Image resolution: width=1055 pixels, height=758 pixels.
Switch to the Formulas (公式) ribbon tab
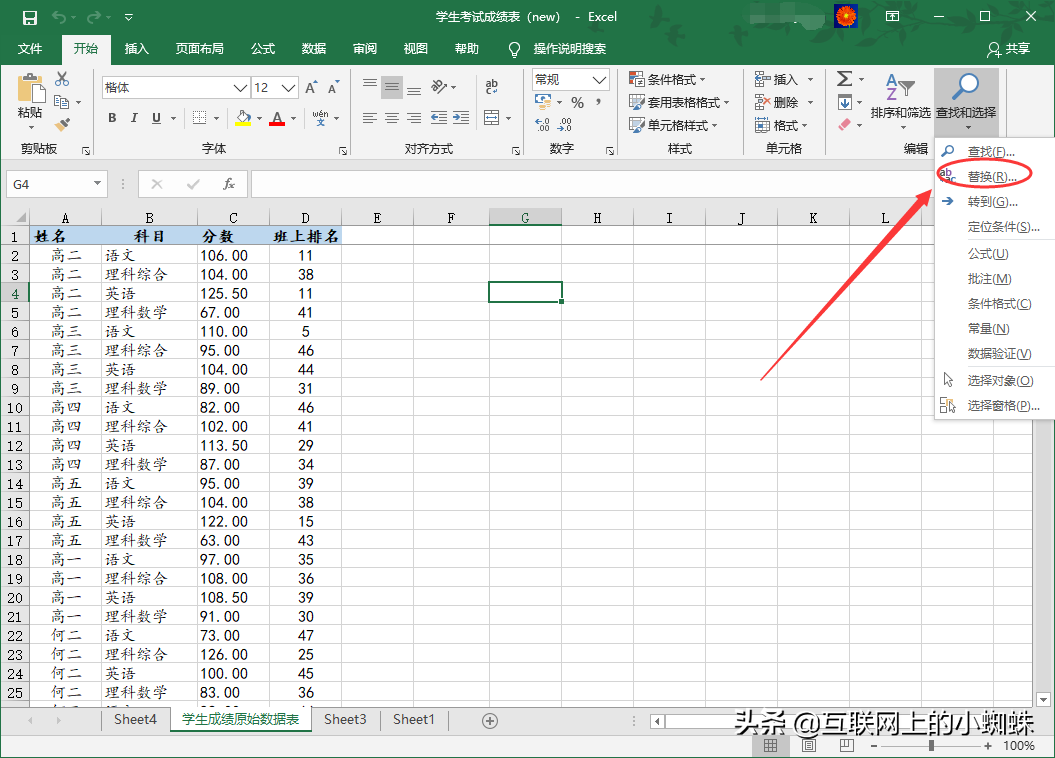tap(263, 48)
